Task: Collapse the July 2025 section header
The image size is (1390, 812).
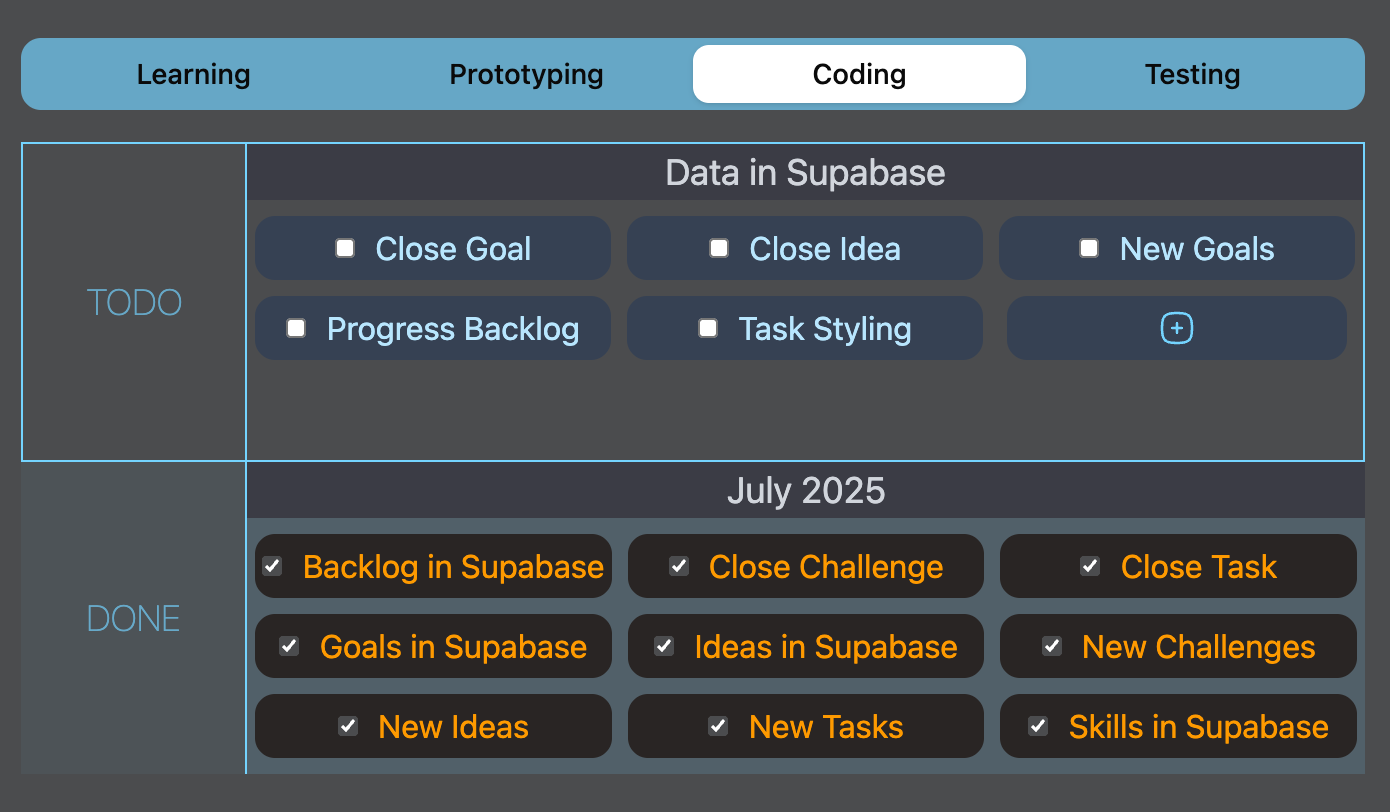Action: (x=805, y=491)
